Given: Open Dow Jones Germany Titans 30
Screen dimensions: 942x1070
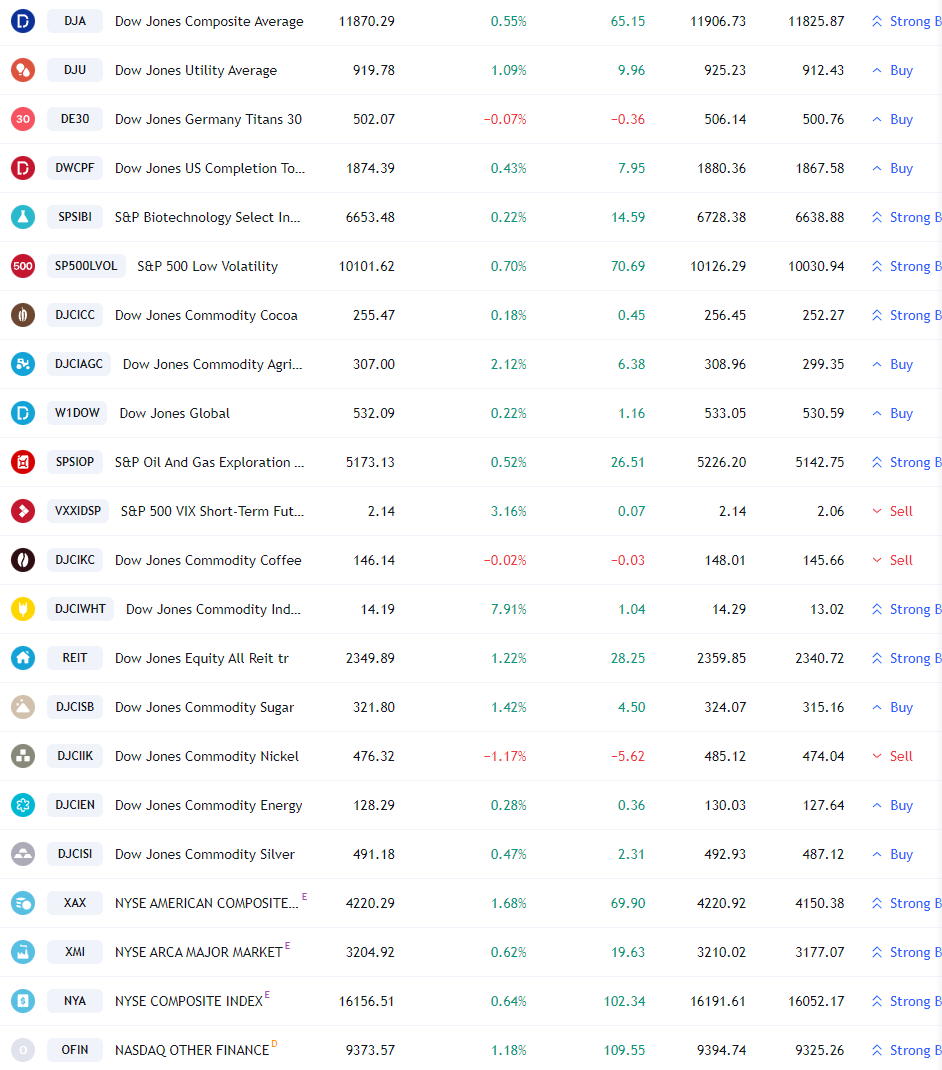Looking at the screenshot, I should (208, 119).
